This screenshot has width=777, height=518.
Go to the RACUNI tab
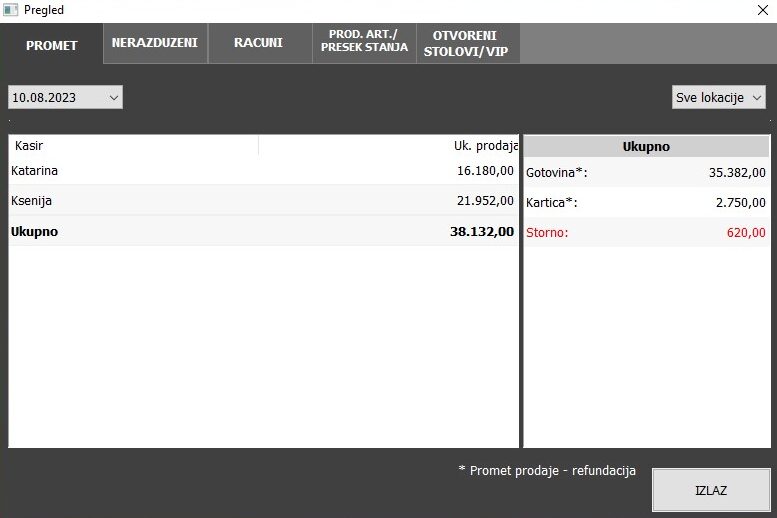coord(258,44)
